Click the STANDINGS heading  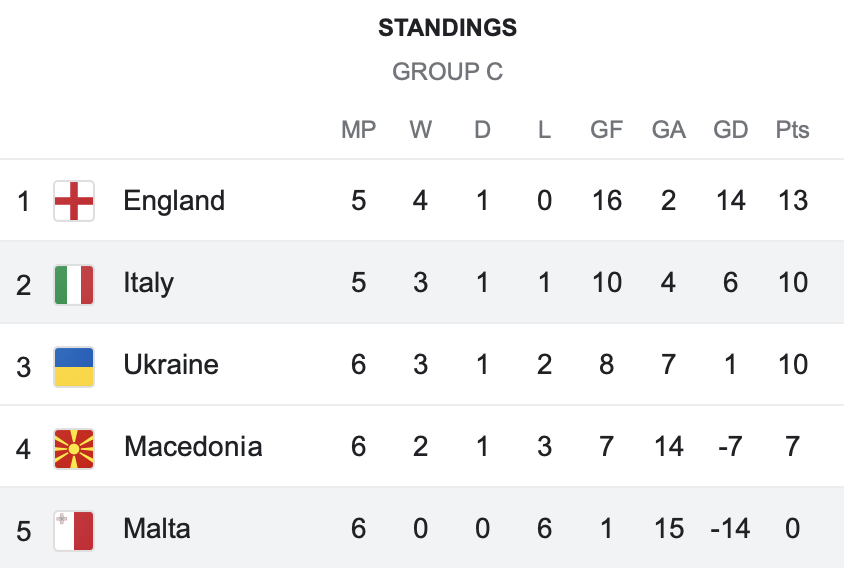447,28
